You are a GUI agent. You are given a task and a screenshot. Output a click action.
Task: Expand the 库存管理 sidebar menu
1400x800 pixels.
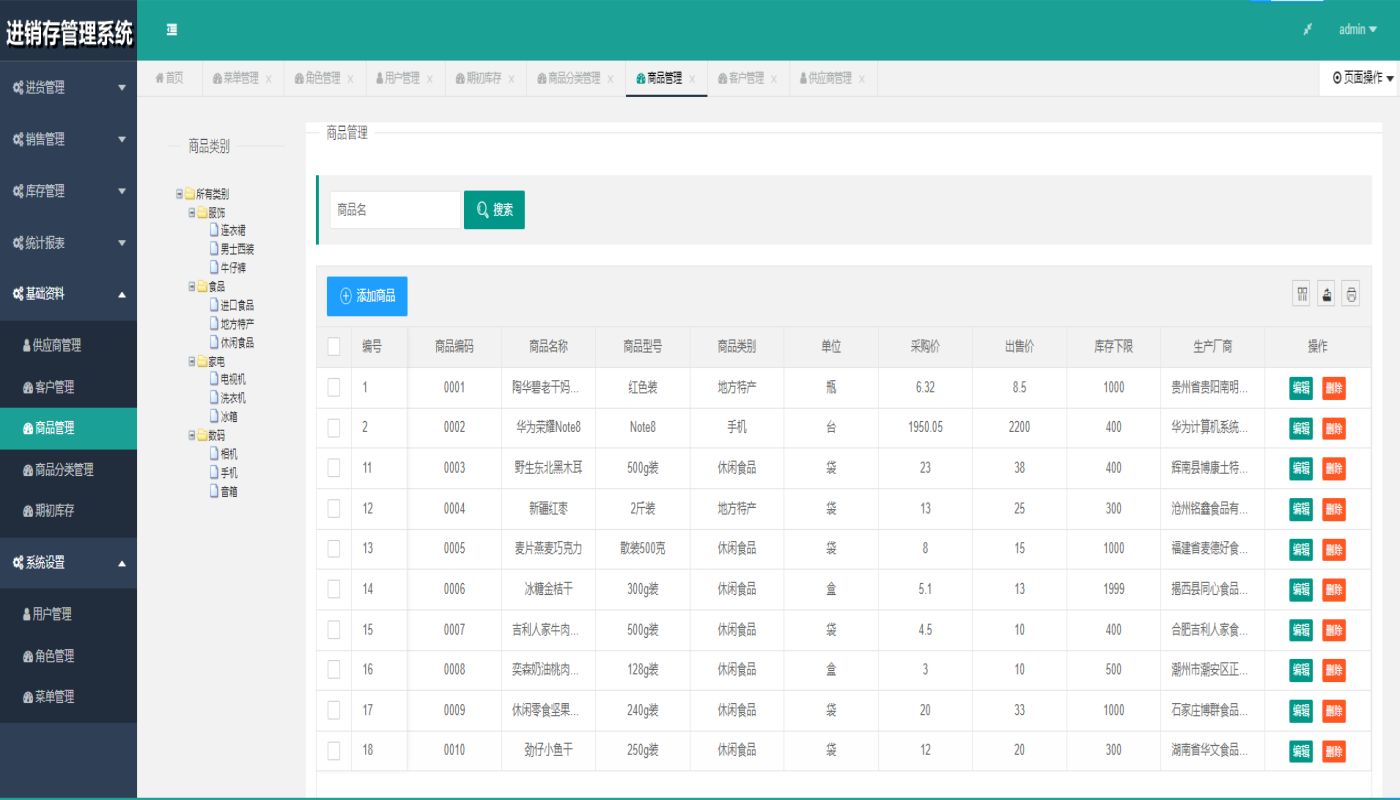pyautogui.click(x=68, y=191)
